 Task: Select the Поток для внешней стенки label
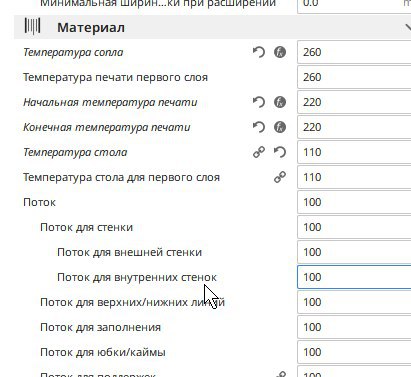tap(129, 252)
